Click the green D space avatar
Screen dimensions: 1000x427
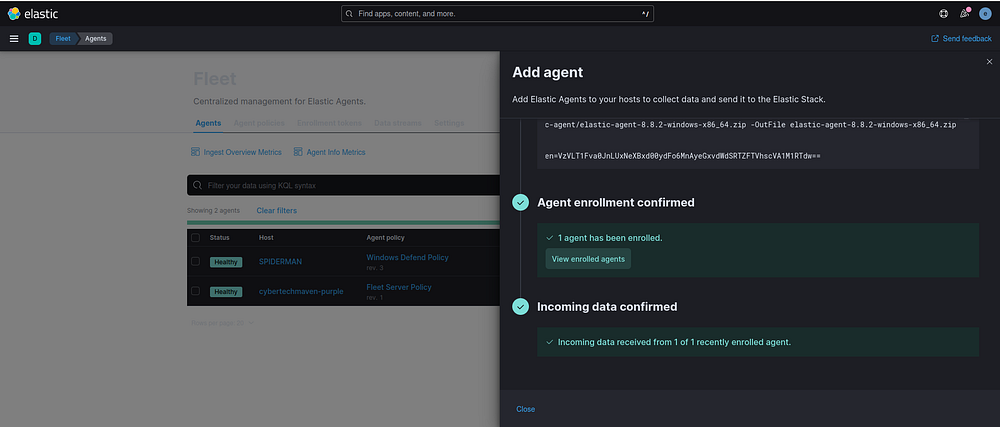tap(34, 39)
